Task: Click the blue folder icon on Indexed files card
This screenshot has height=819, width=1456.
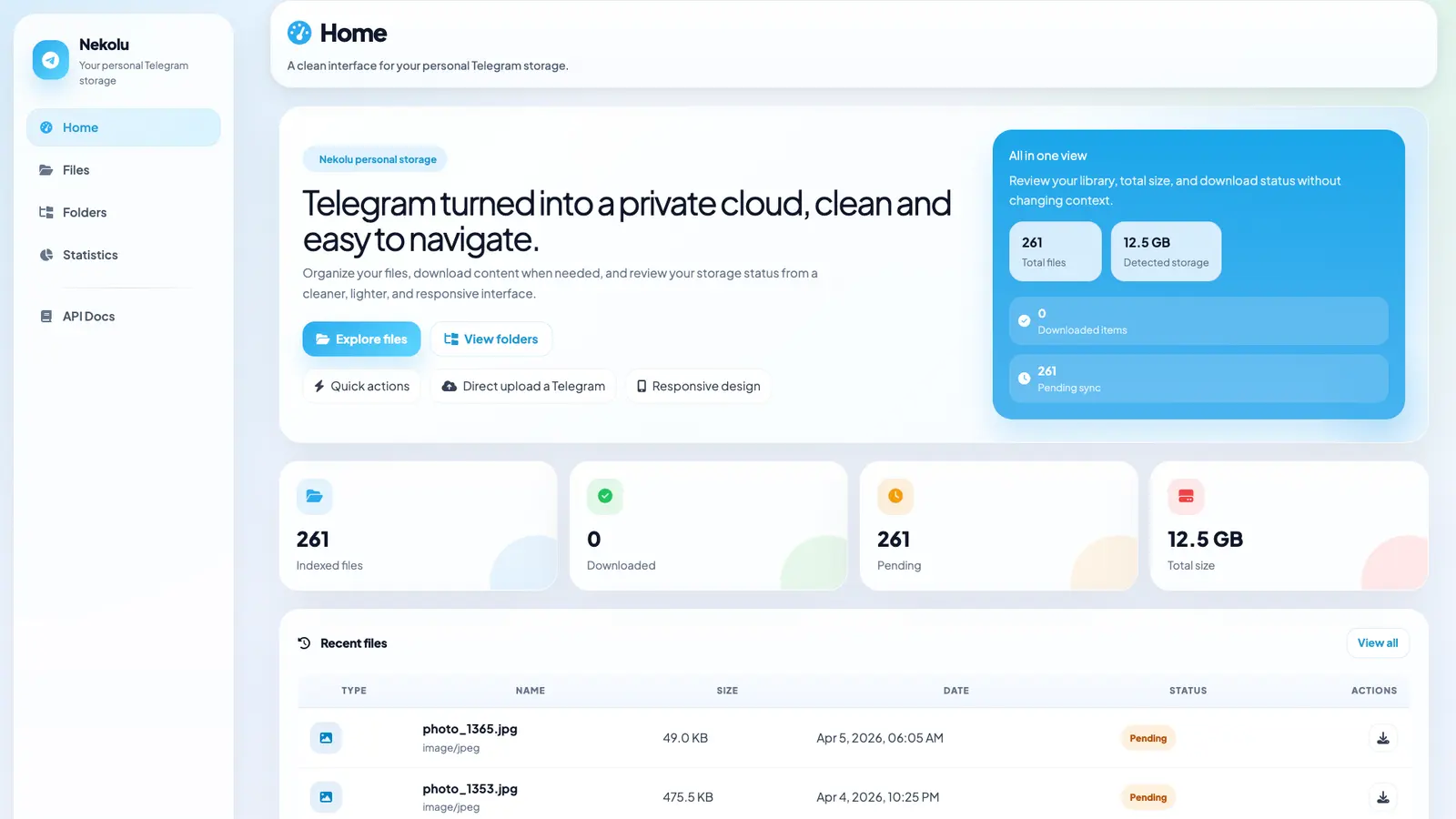Action: tap(314, 496)
